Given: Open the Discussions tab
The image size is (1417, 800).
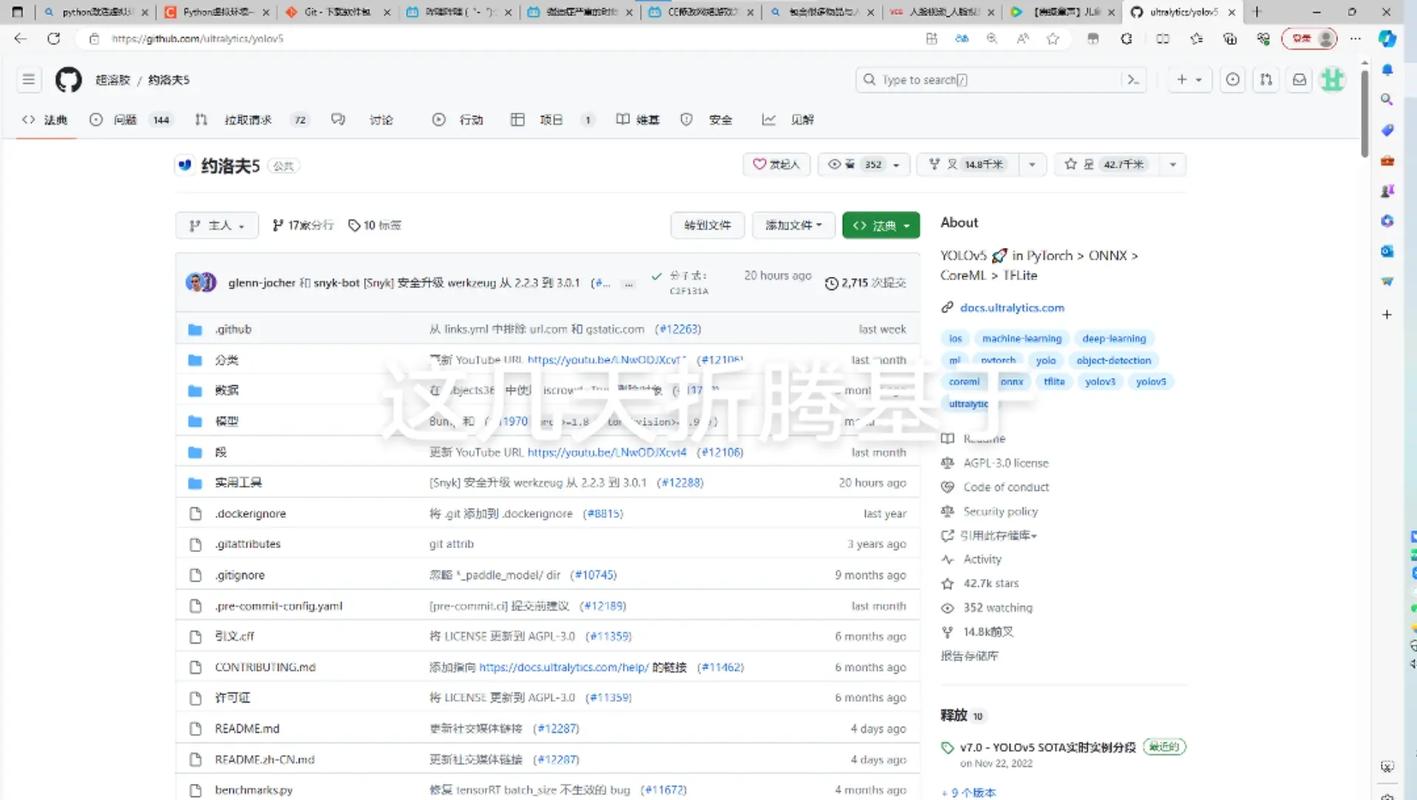Looking at the screenshot, I should coord(364,120).
